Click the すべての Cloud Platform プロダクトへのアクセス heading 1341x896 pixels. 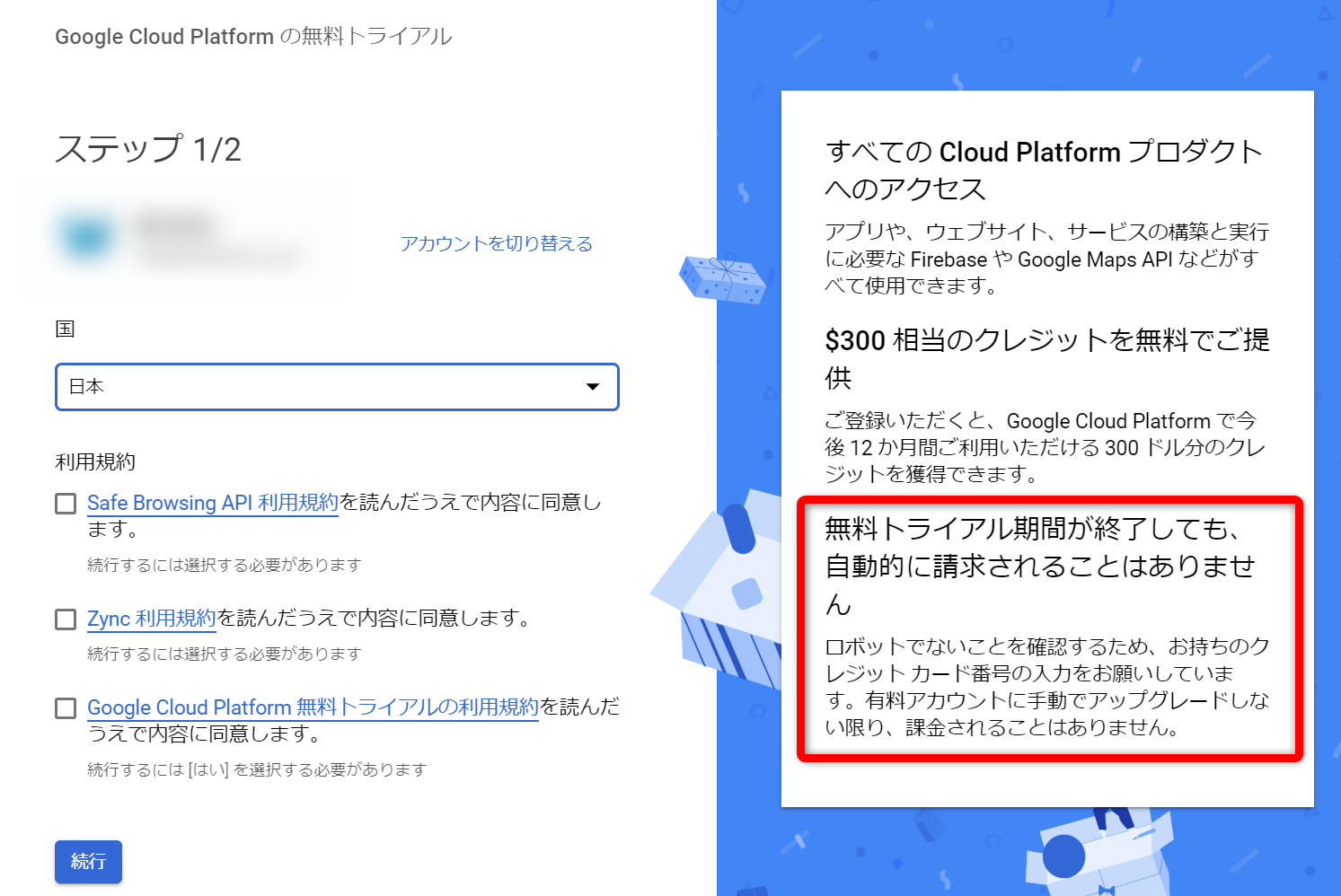click(x=1045, y=170)
